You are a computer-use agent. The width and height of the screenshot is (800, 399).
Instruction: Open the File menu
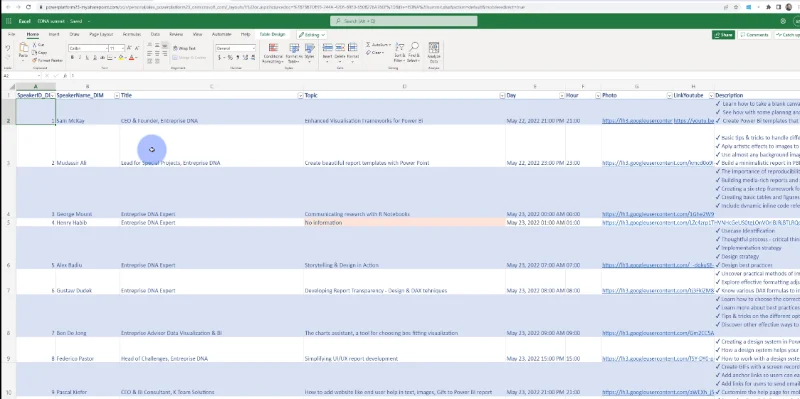(x=11, y=35)
